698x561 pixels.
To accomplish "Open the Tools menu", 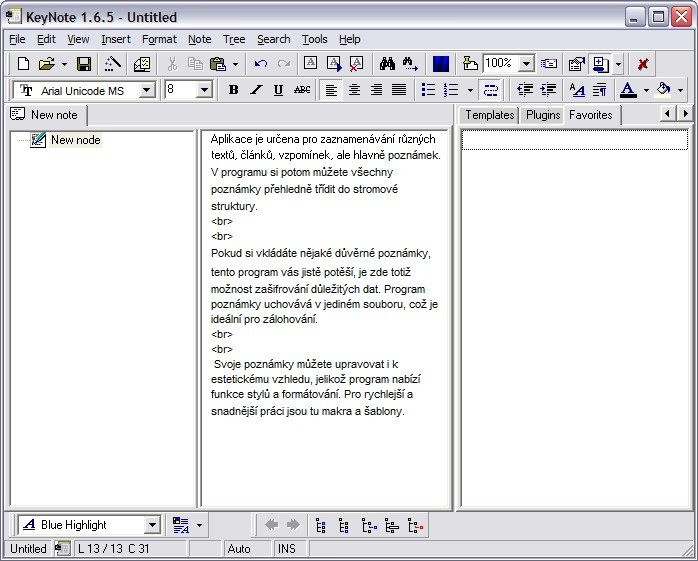I will 314,39.
